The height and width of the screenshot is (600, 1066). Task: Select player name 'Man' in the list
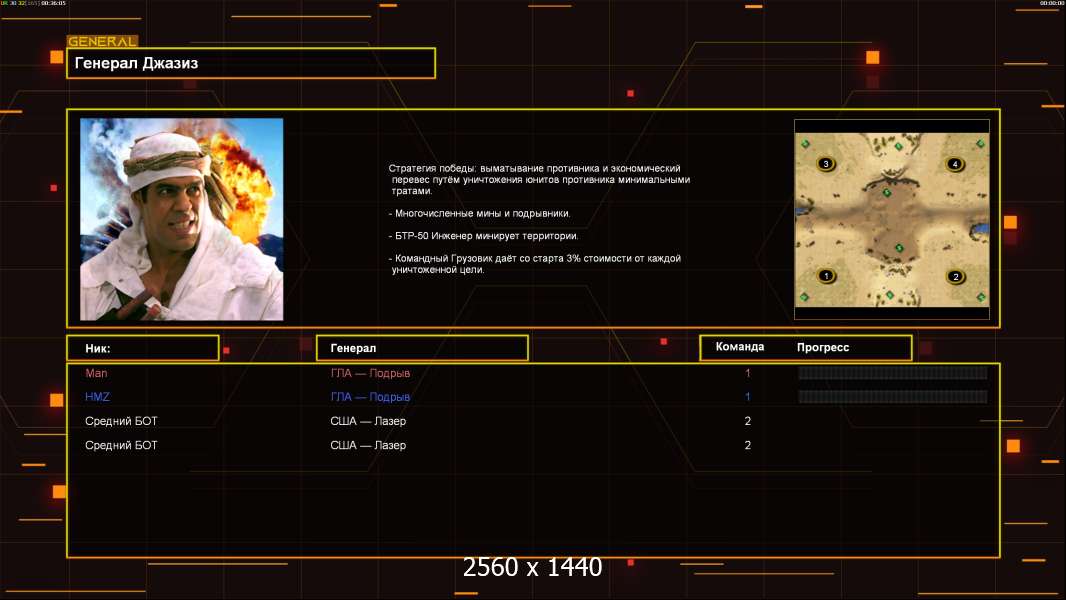[95, 373]
